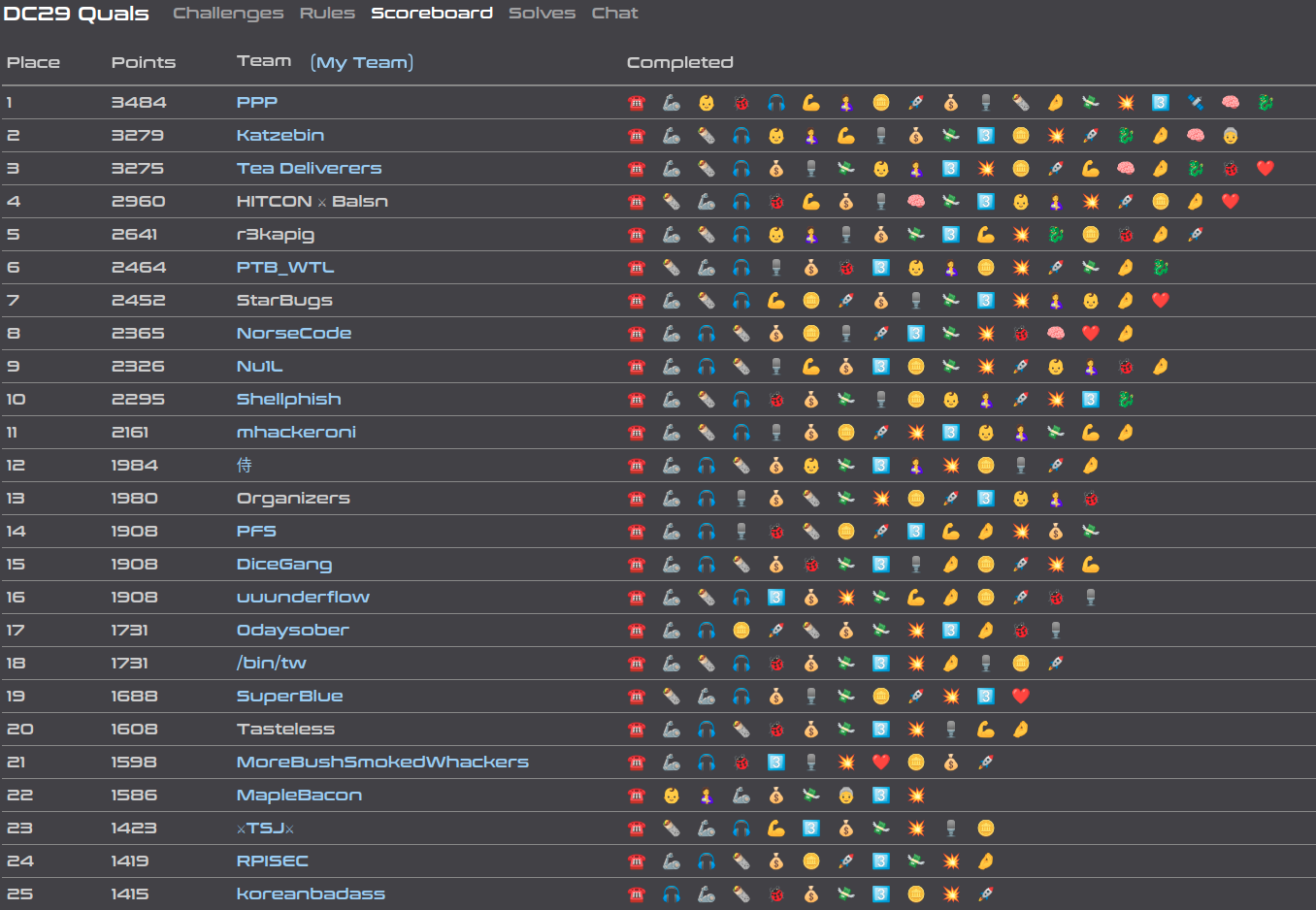Go to the Rules page

[x=327, y=14]
